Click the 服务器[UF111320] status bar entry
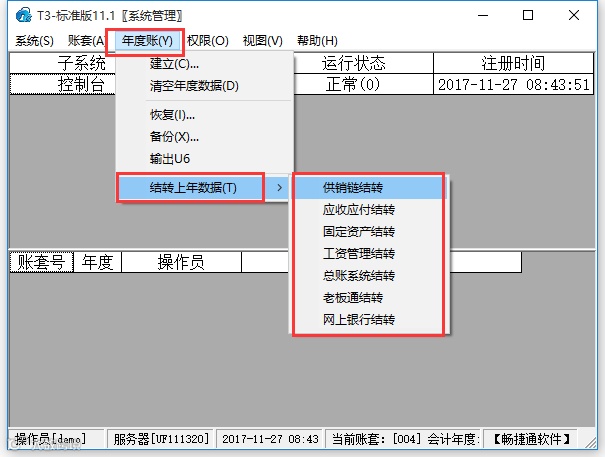The height and width of the screenshot is (457, 605). (x=161, y=439)
